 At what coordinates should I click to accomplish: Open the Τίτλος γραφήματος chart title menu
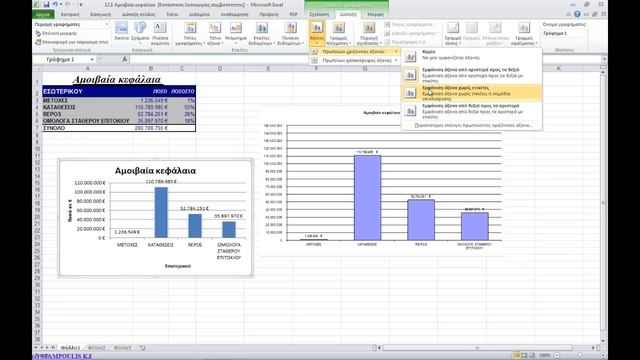point(190,33)
